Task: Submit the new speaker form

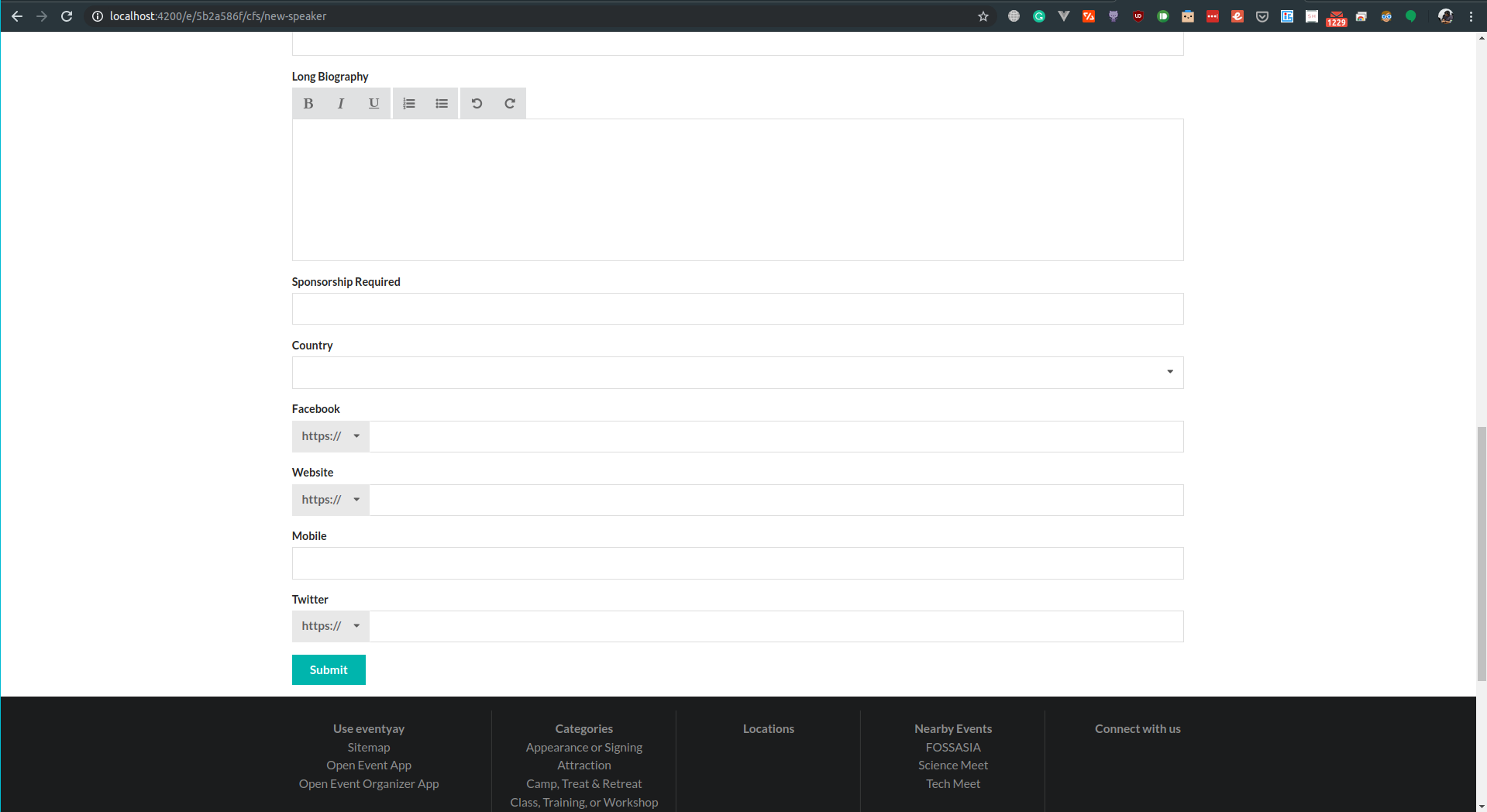Action: (329, 669)
